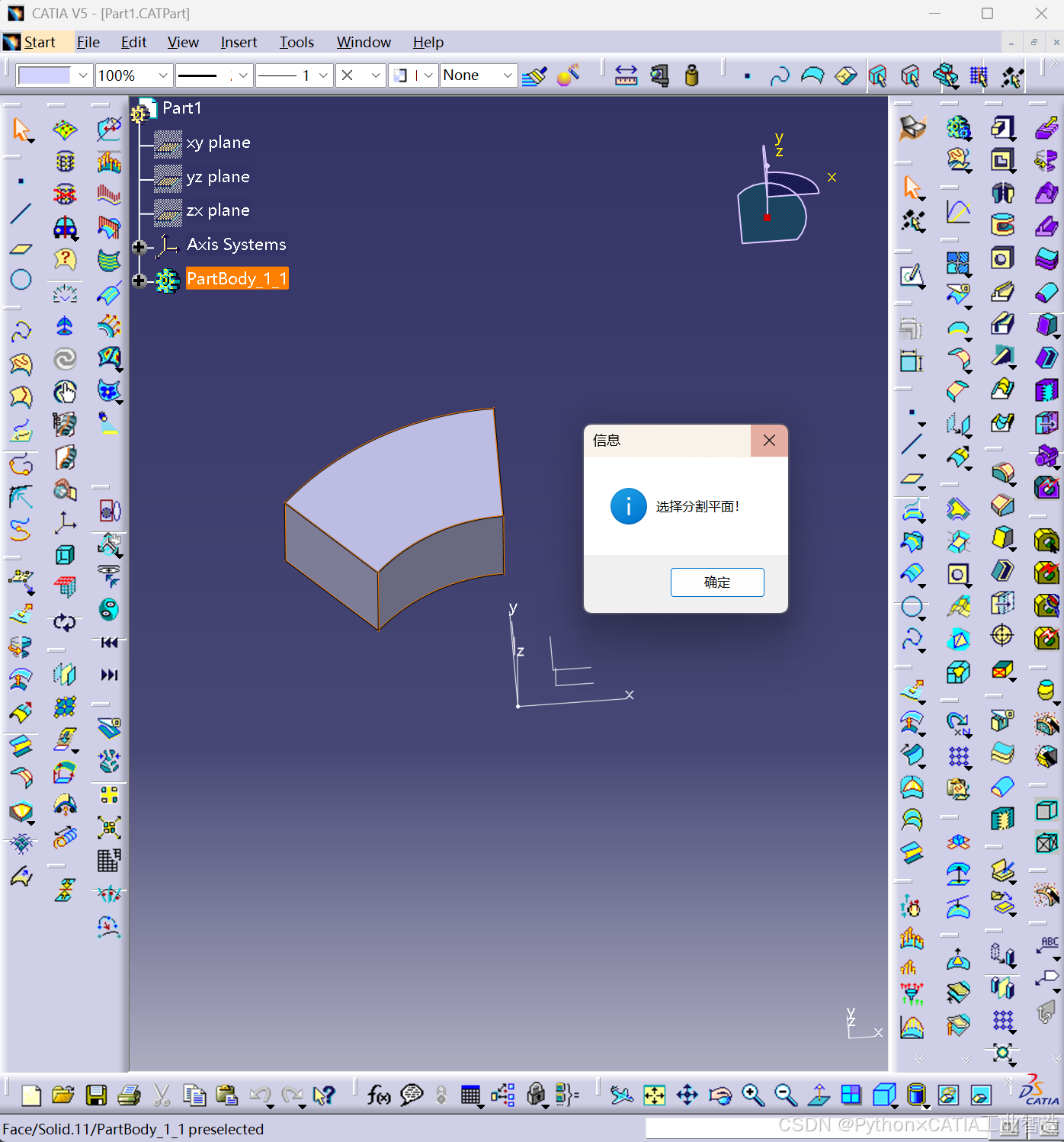The image size is (1064, 1142).
Task: Redo the action with the Redo icon
Action: [x=293, y=1095]
